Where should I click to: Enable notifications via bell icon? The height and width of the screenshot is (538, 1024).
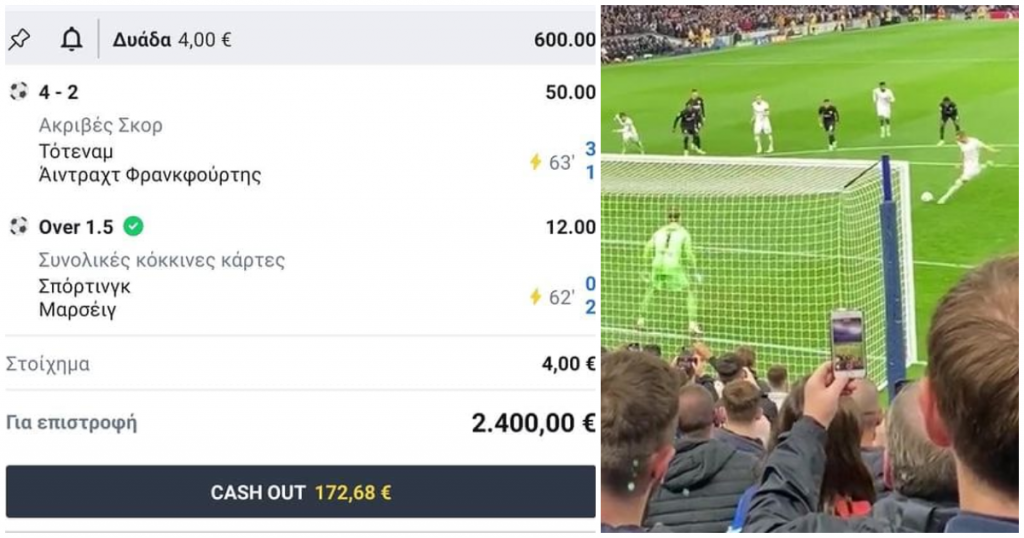click(x=71, y=40)
